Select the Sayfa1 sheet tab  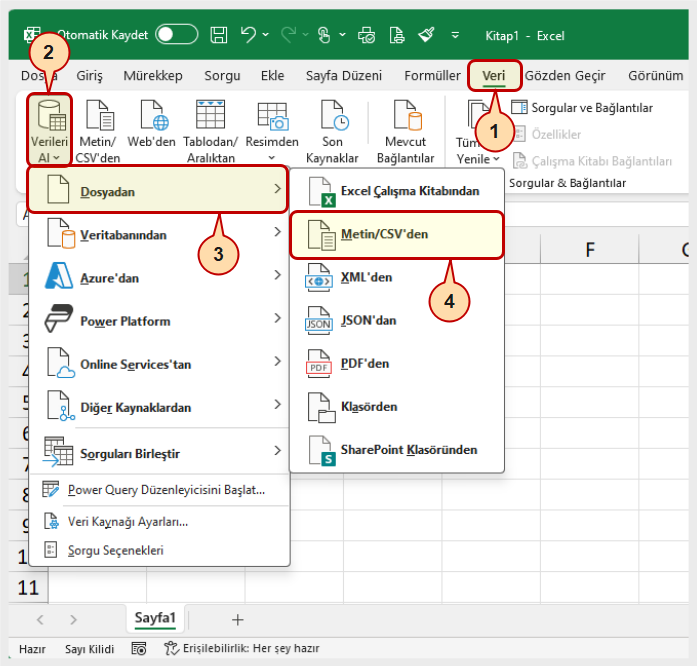tap(155, 618)
